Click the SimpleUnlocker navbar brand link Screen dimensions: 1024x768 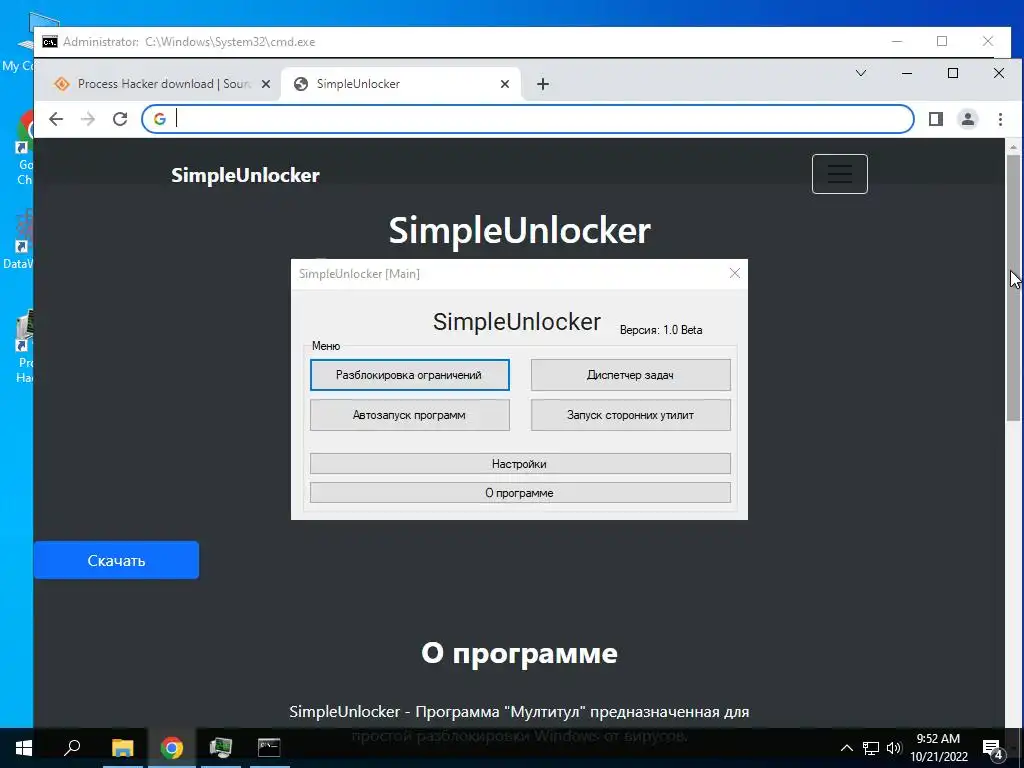pyautogui.click(x=246, y=175)
